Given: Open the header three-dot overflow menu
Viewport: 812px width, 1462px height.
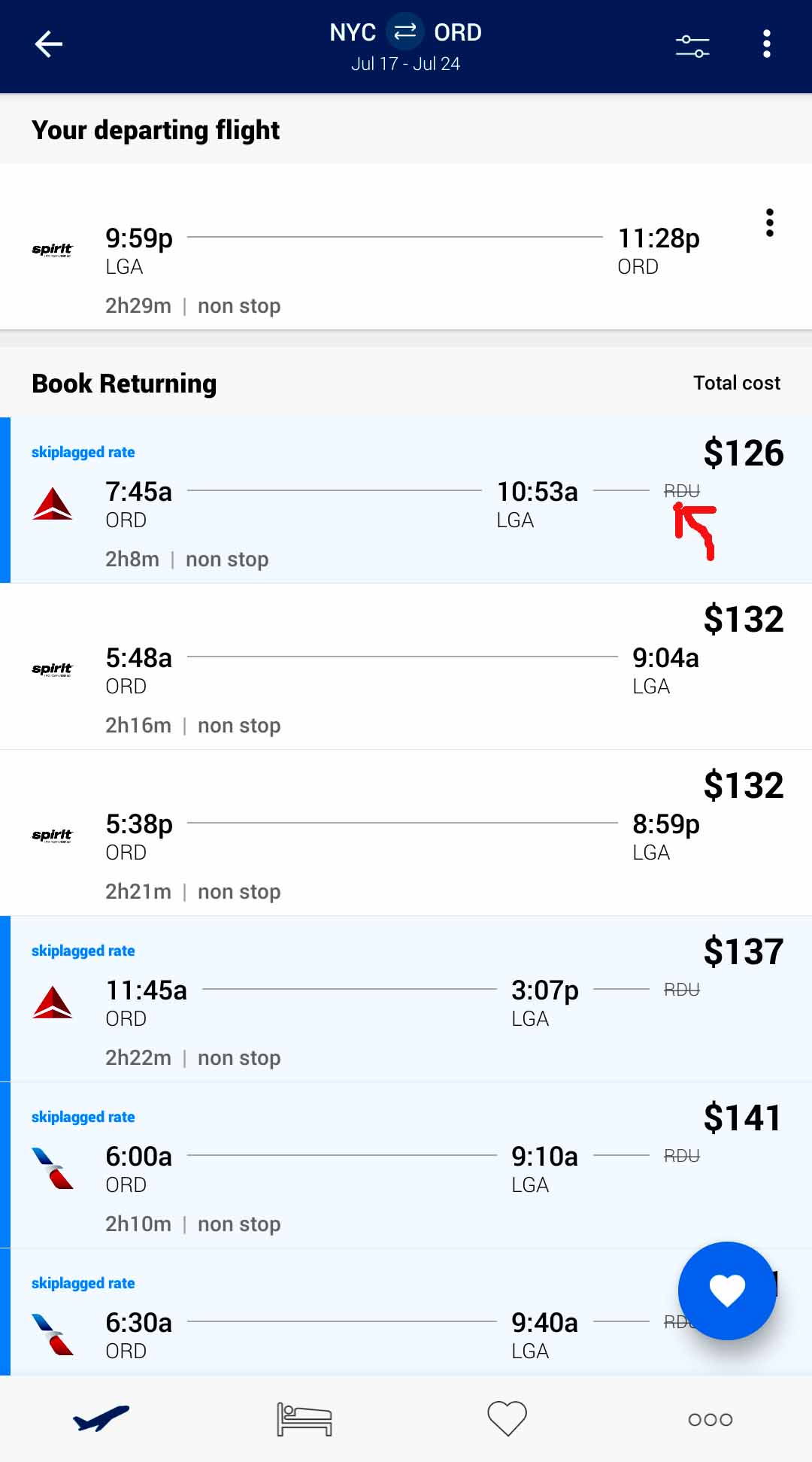Looking at the screenshot, I should click(x=766, y=44).
